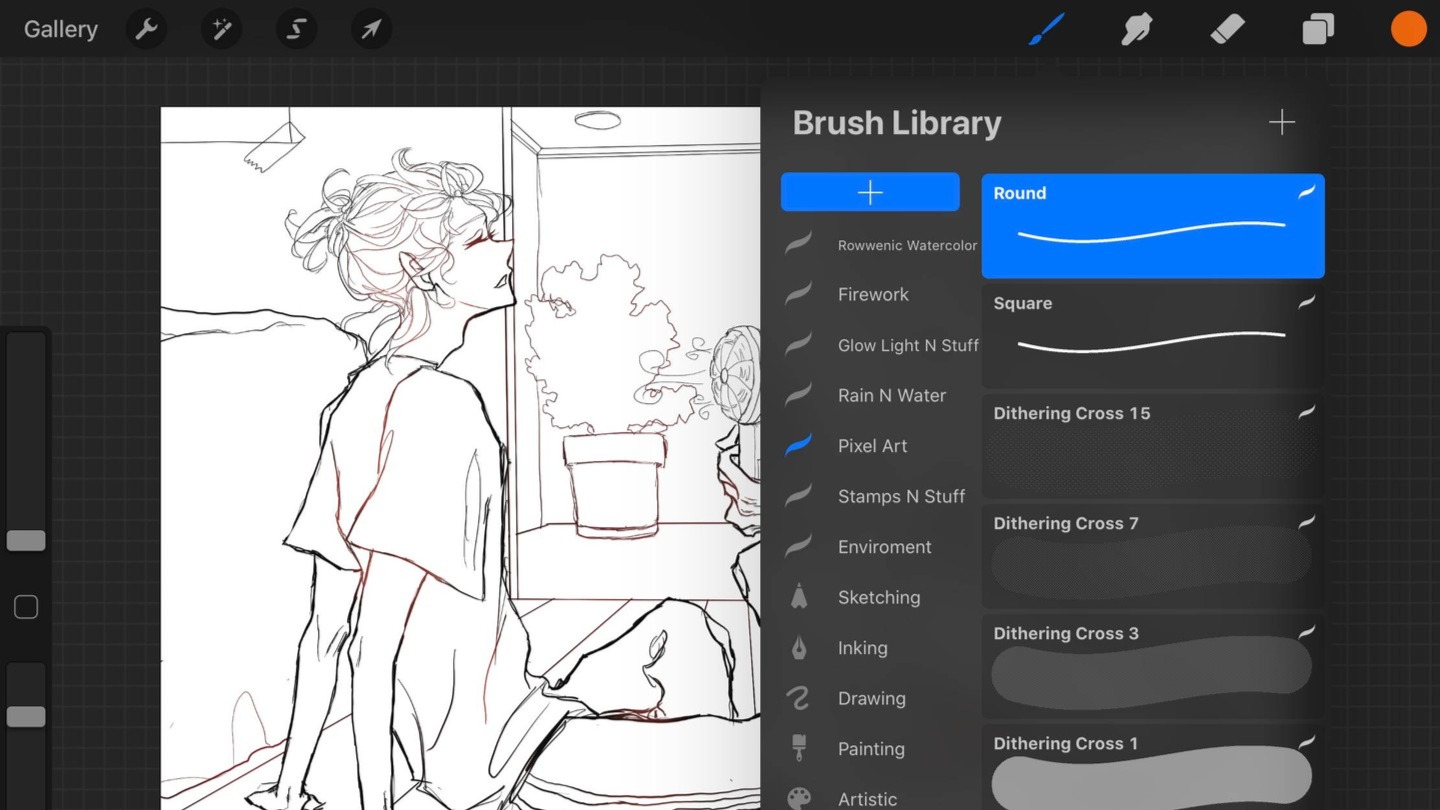Select the Smudge finger tool
The width and height of the screenshot is (1440, 810).
[x=1137, y=29]
